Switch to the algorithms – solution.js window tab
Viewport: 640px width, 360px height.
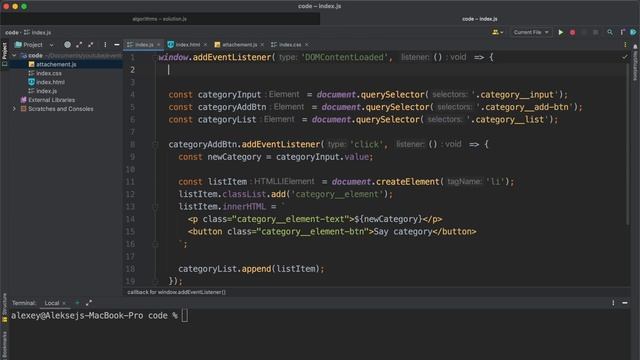click(x=160, y=19)
